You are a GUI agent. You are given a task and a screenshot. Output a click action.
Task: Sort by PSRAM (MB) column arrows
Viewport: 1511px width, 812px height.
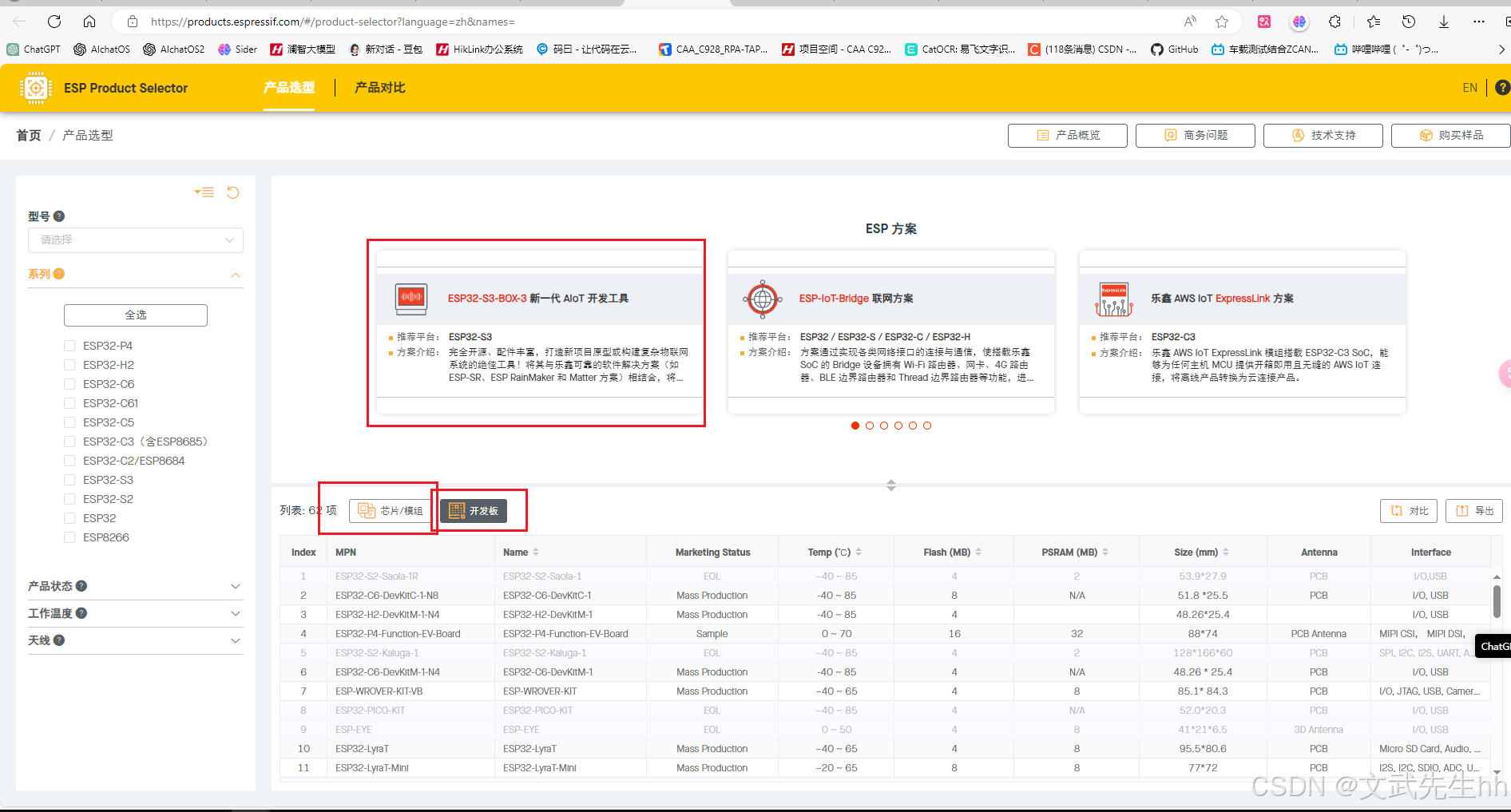tap(1105, 552)
